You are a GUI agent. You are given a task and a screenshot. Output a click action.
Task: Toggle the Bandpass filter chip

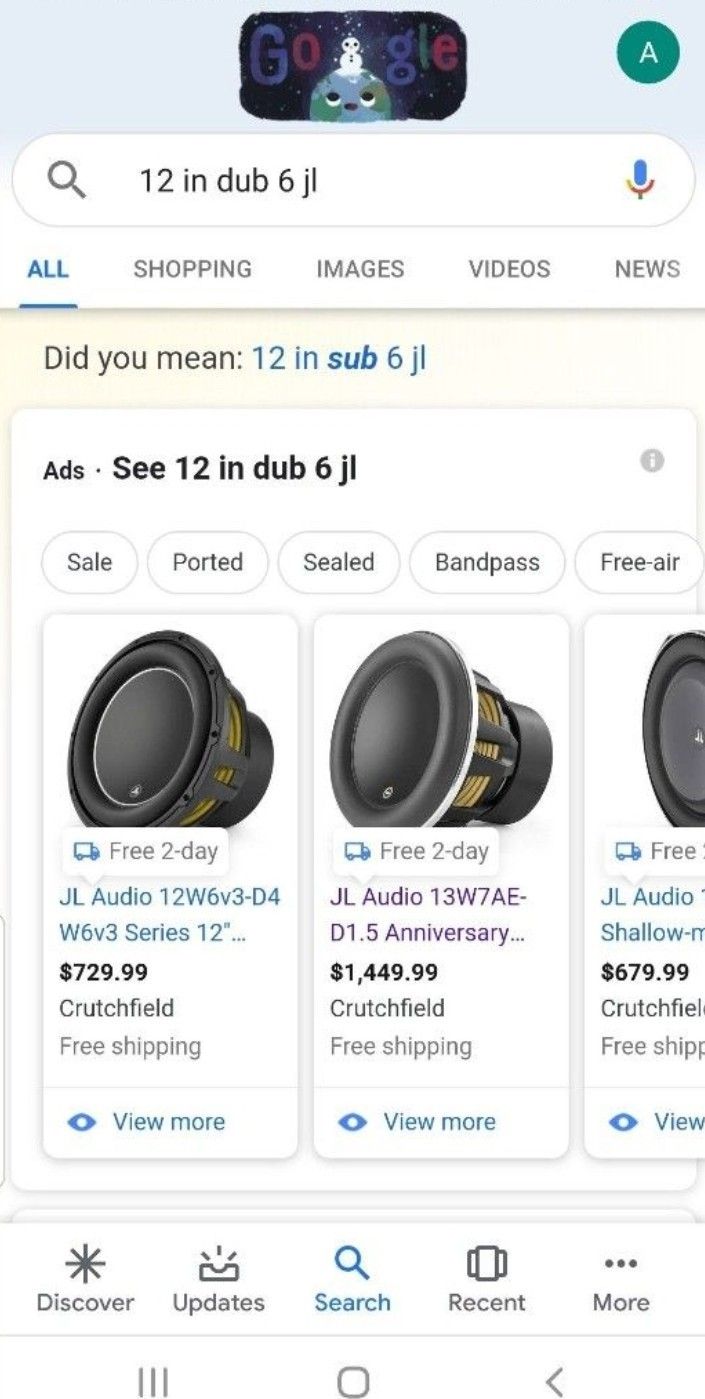click(487, 562)
